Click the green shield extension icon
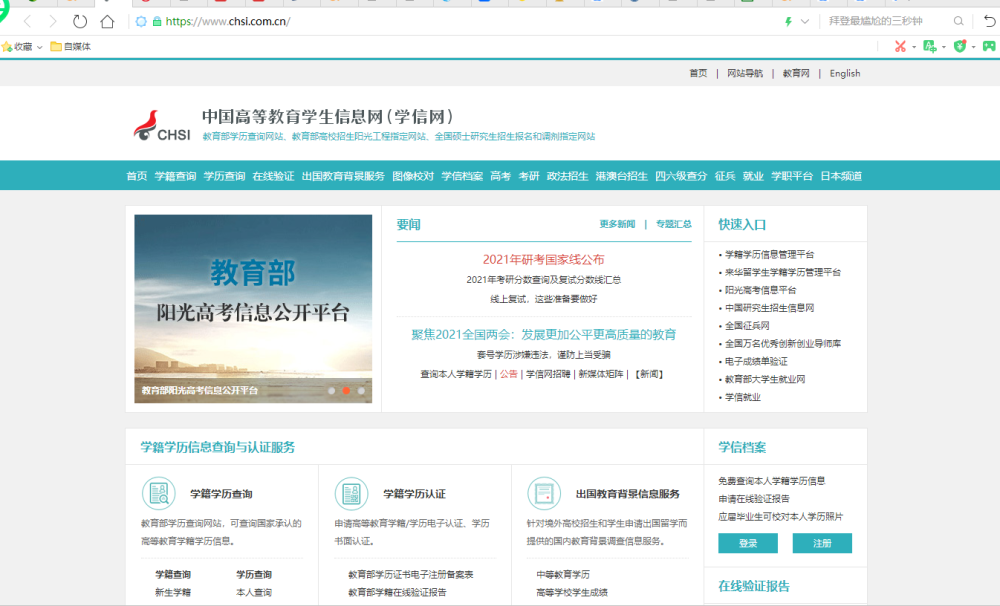 pos(959,46)
